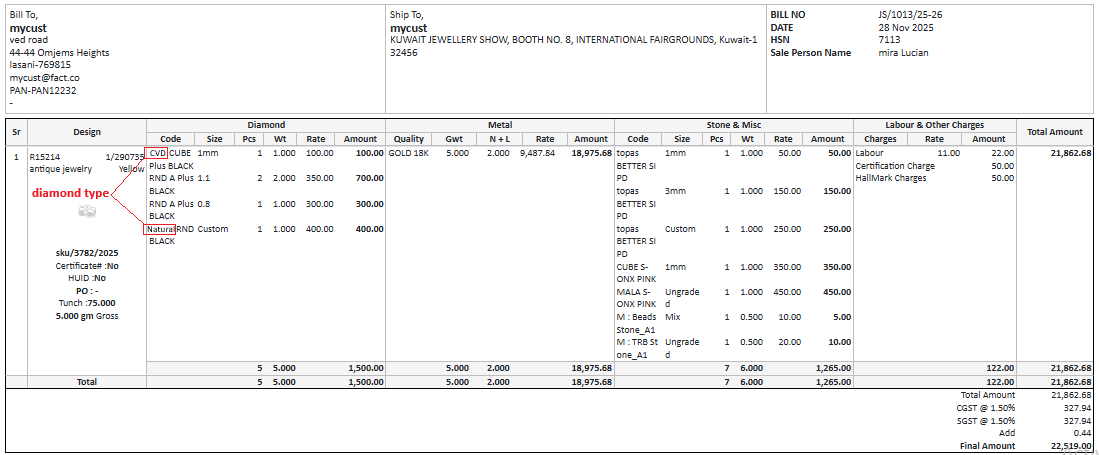
Task: Click the red-boxed CVD diamond code
Action: click(157, 153)
